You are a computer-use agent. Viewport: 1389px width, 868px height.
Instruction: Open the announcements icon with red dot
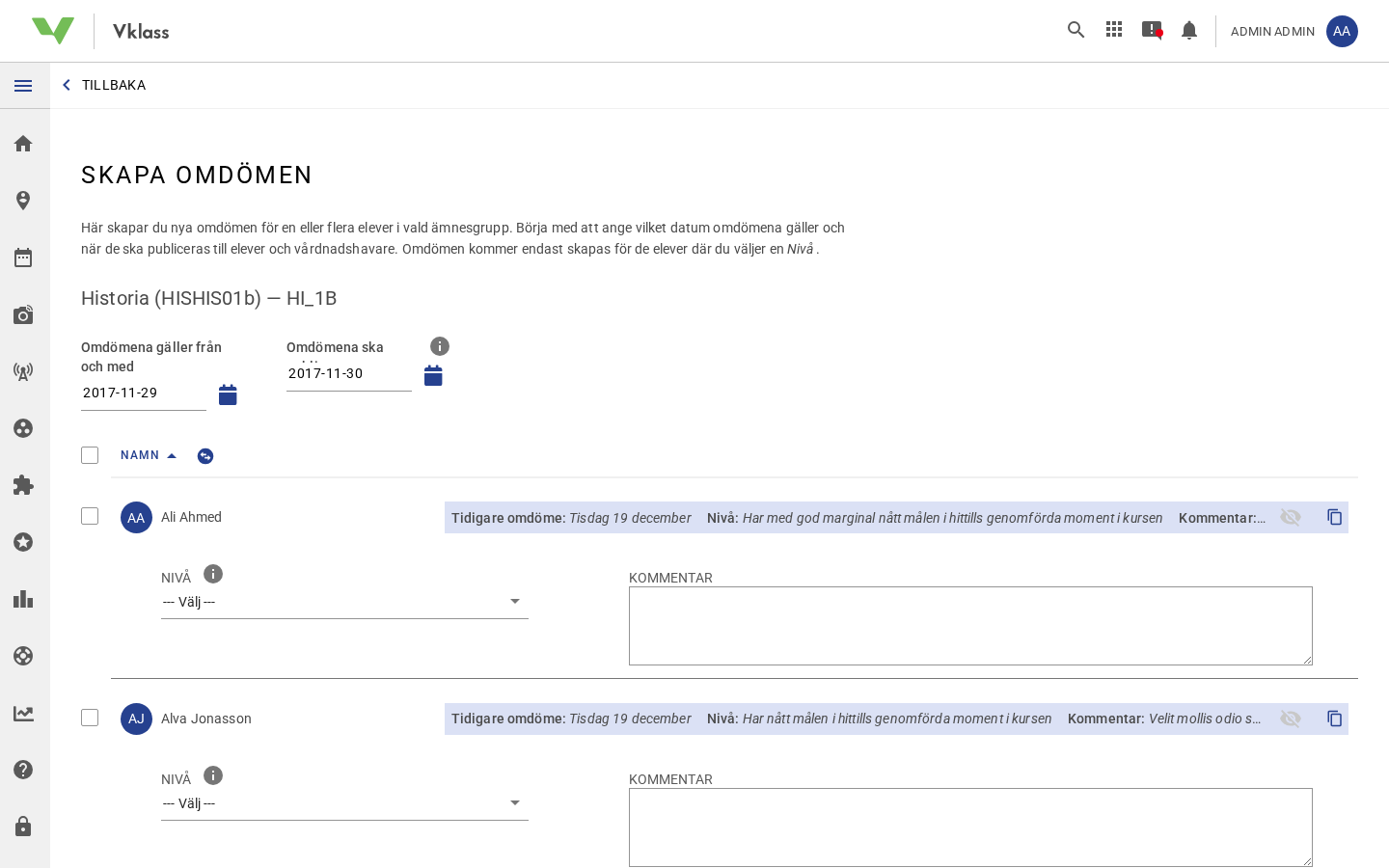point(1152,30)
